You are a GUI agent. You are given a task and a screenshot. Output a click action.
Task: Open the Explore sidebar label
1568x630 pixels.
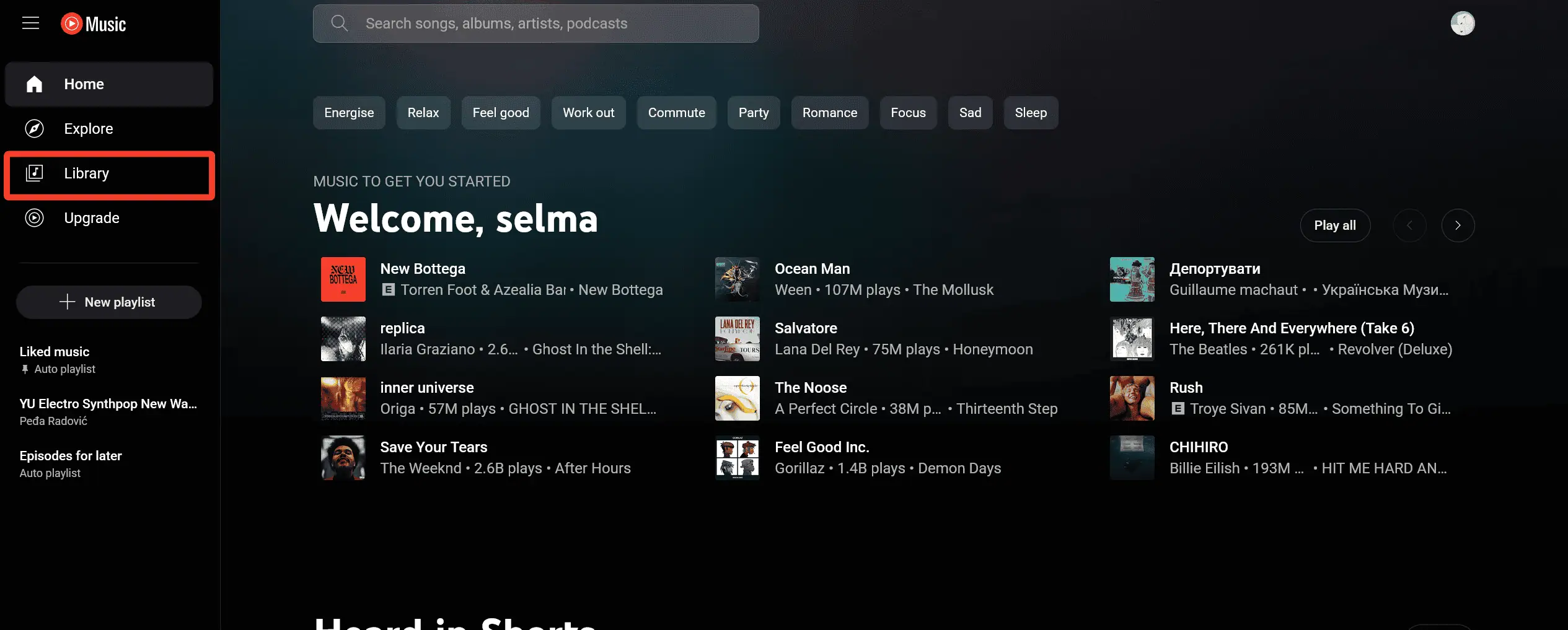pyautogui.click(x=89, y=129)
